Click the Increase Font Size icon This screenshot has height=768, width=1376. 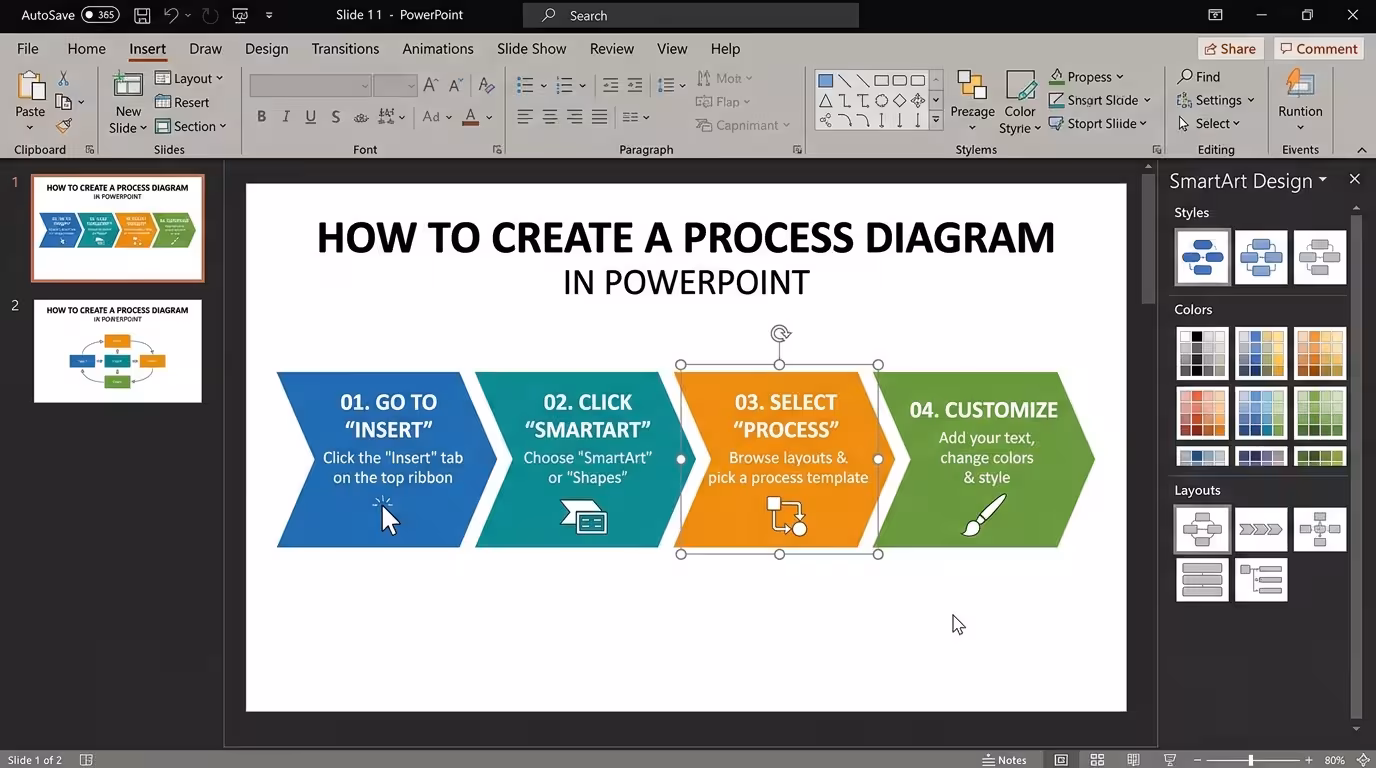pos(431,86)
